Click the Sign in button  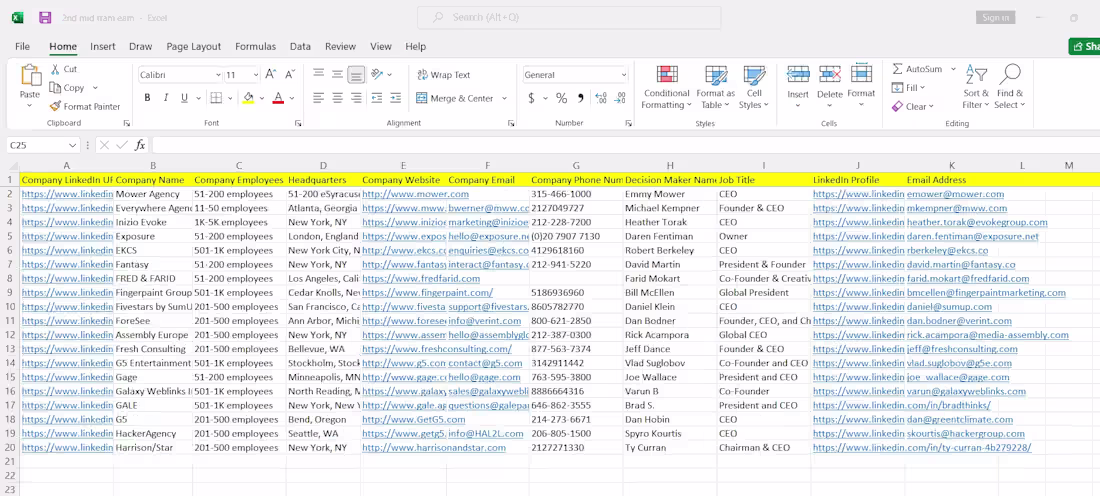point(995,18)
